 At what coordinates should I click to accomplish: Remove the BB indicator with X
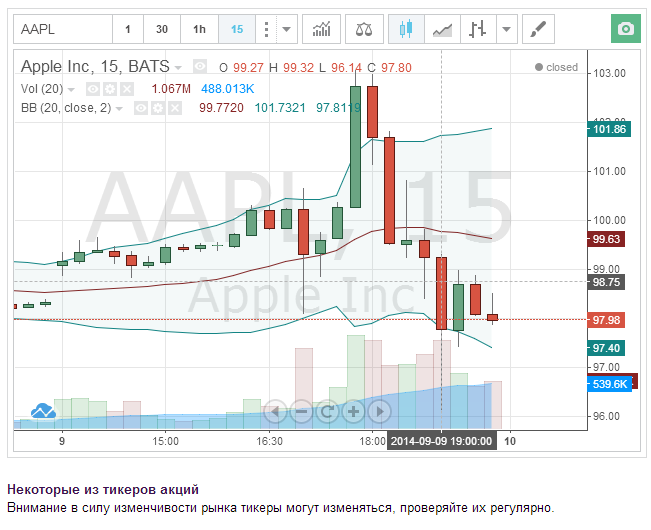175,108
